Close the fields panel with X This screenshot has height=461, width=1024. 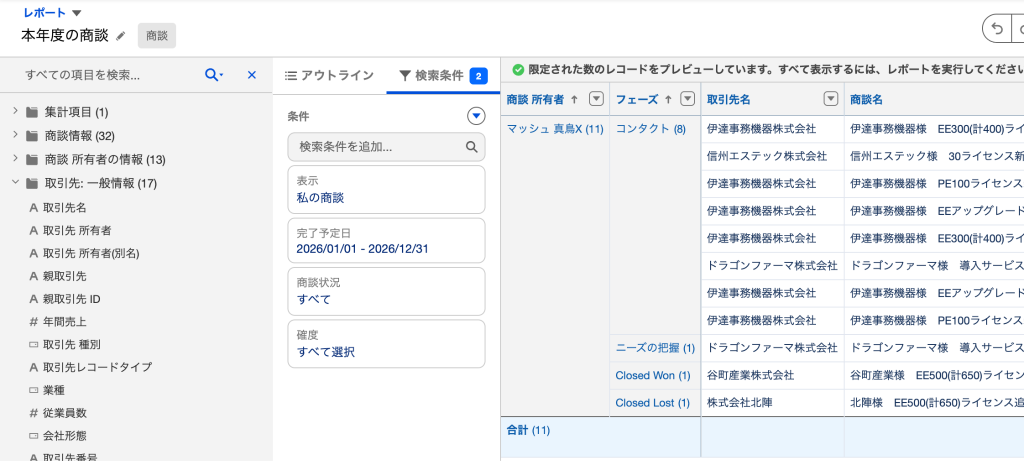pos(251,75)
